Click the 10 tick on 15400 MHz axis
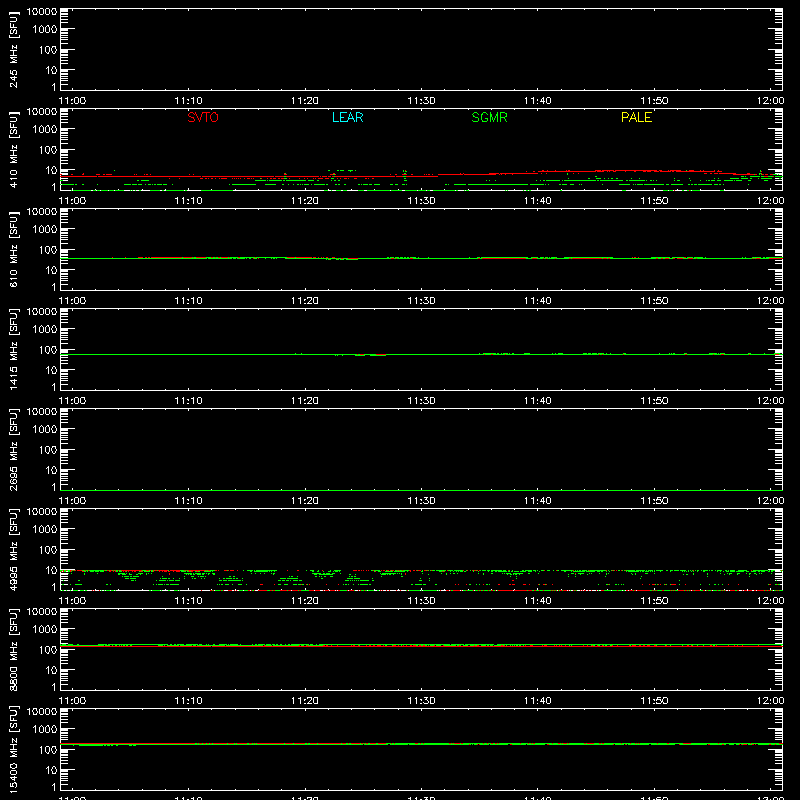 (x=51, y=770)
